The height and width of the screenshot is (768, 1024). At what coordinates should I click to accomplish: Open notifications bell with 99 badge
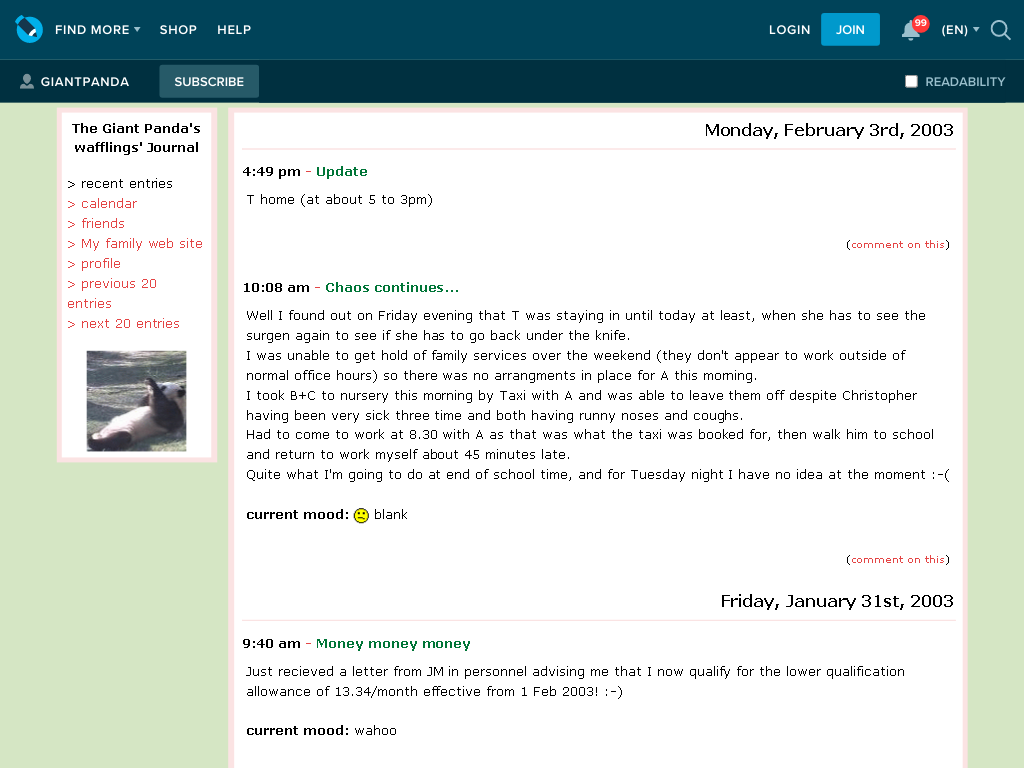click(913, 29)
